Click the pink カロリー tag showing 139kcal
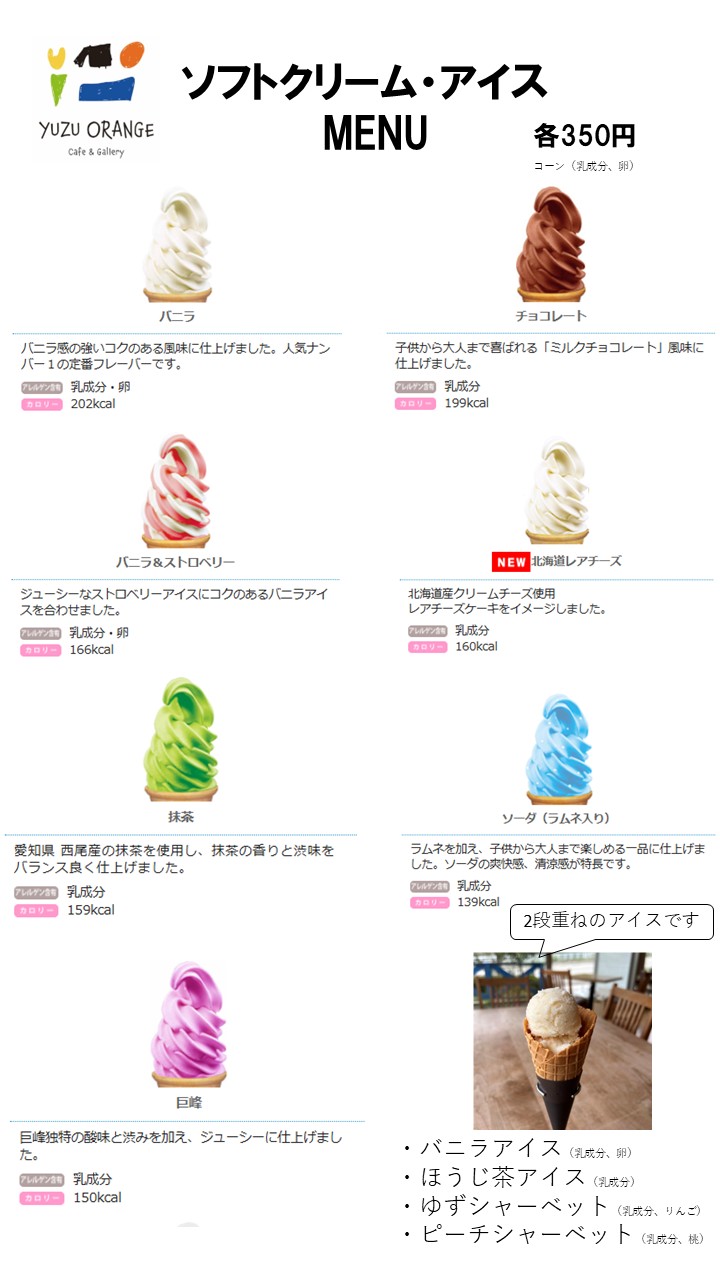The image size is (720, 1280). pos(429,903)
